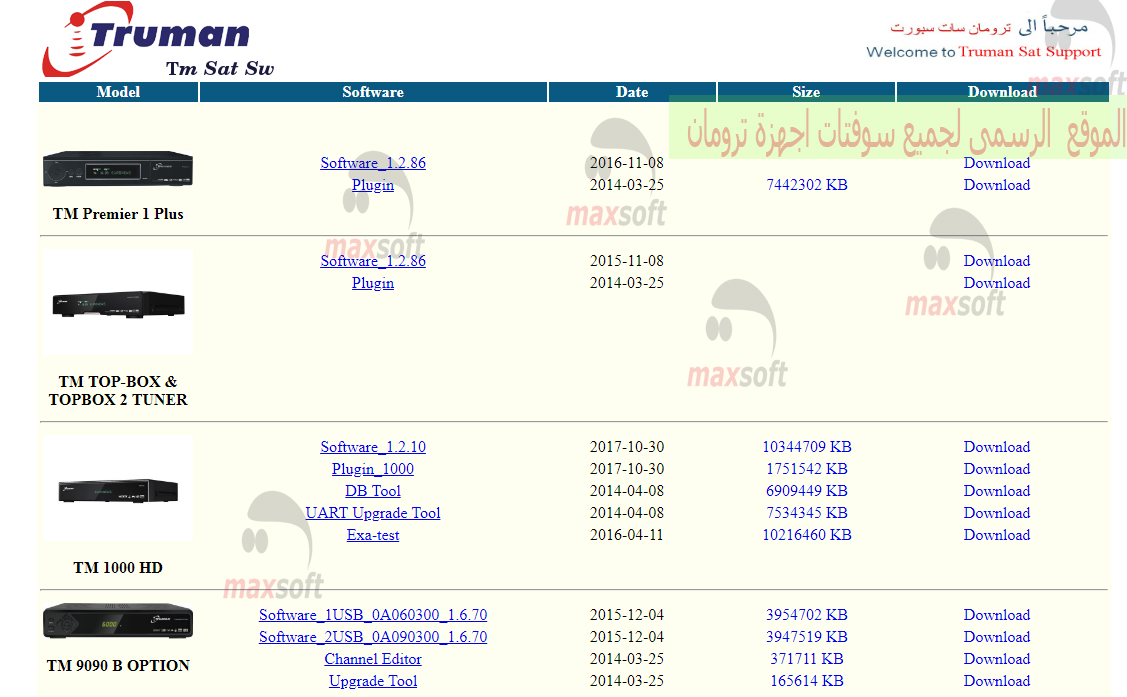
Task: Open Software_1USB_0A060300_1.6.70 link
Action: click(373, 615)
